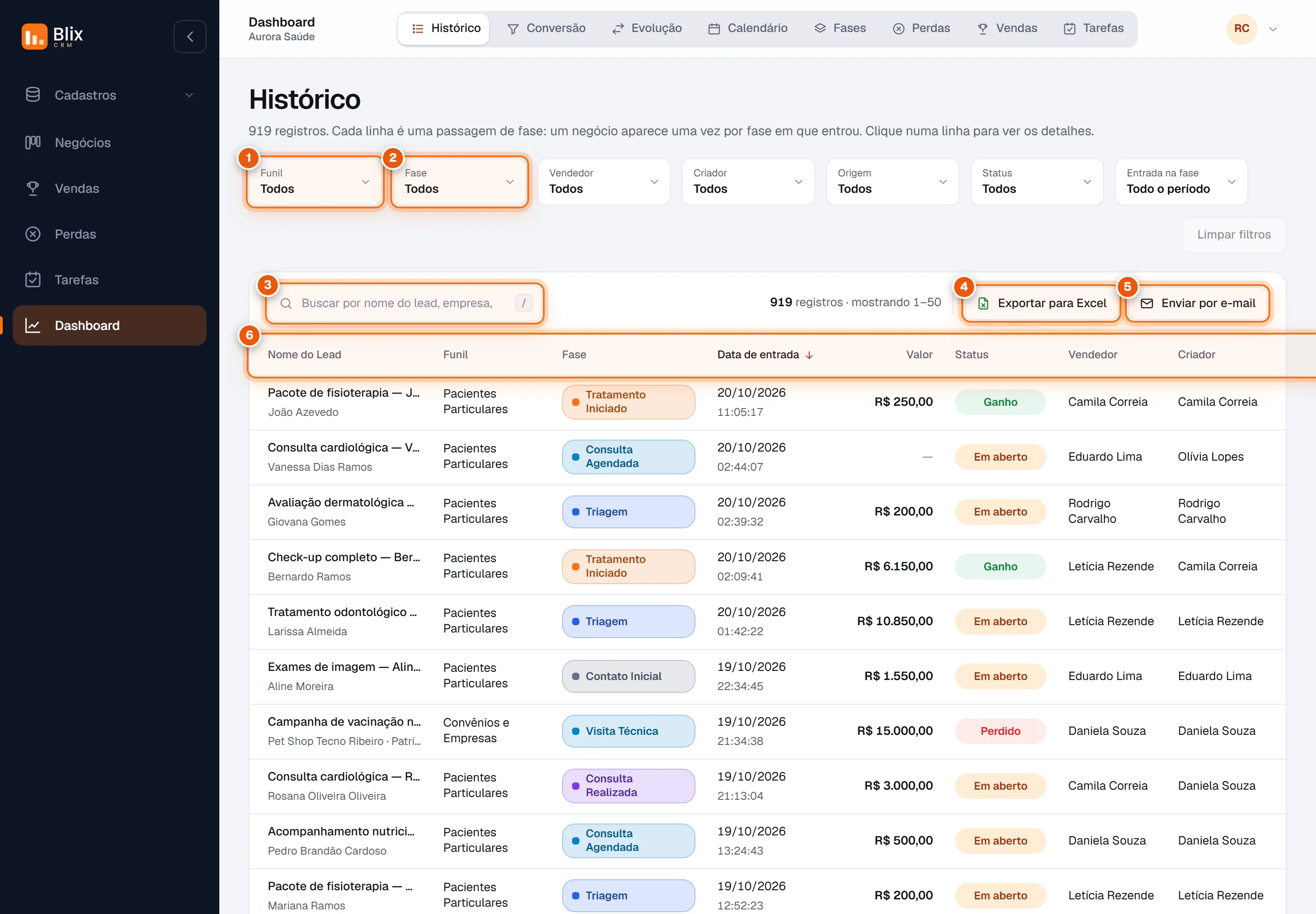Open the Campanha de vacinação row lead name
Image resolution: width=1316 pixels, height=914 pixels.
(x=344, y=722)
